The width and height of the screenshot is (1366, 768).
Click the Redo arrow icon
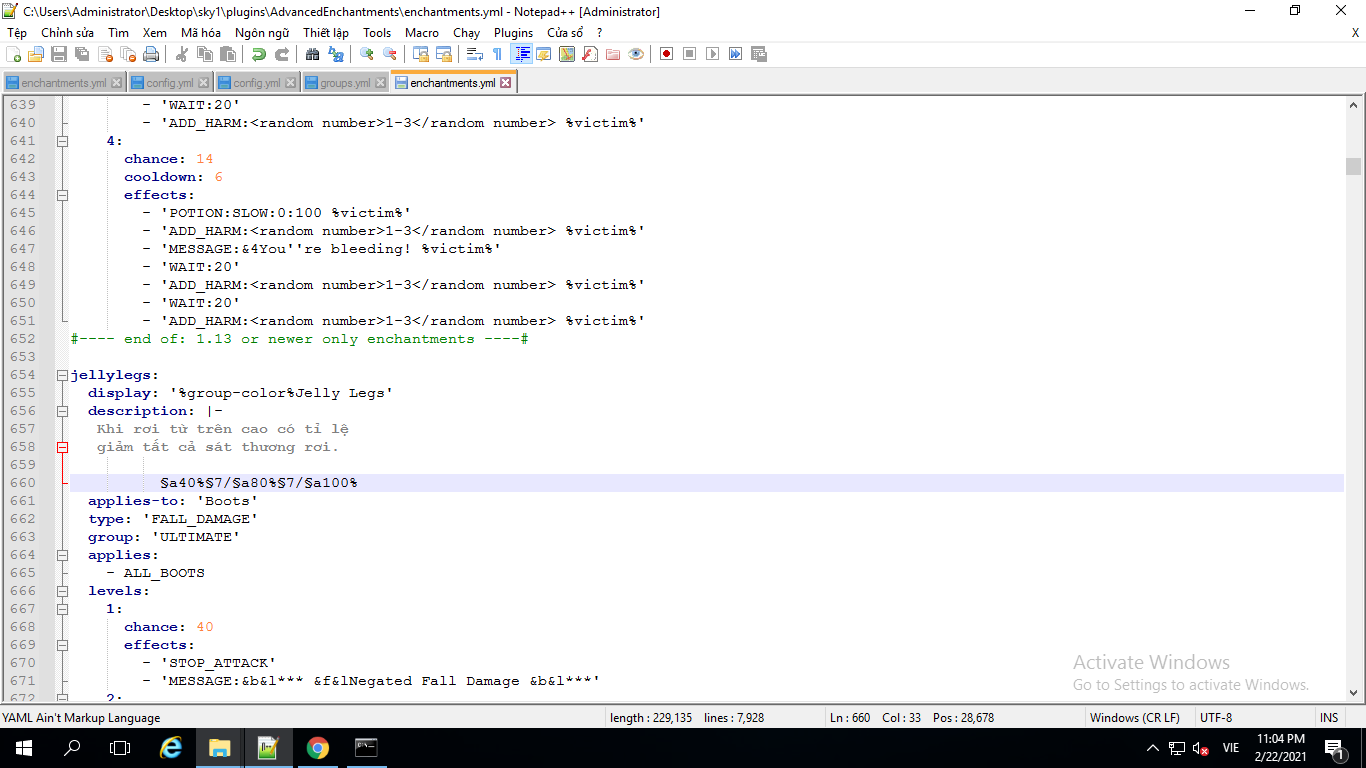coord(282,54)
